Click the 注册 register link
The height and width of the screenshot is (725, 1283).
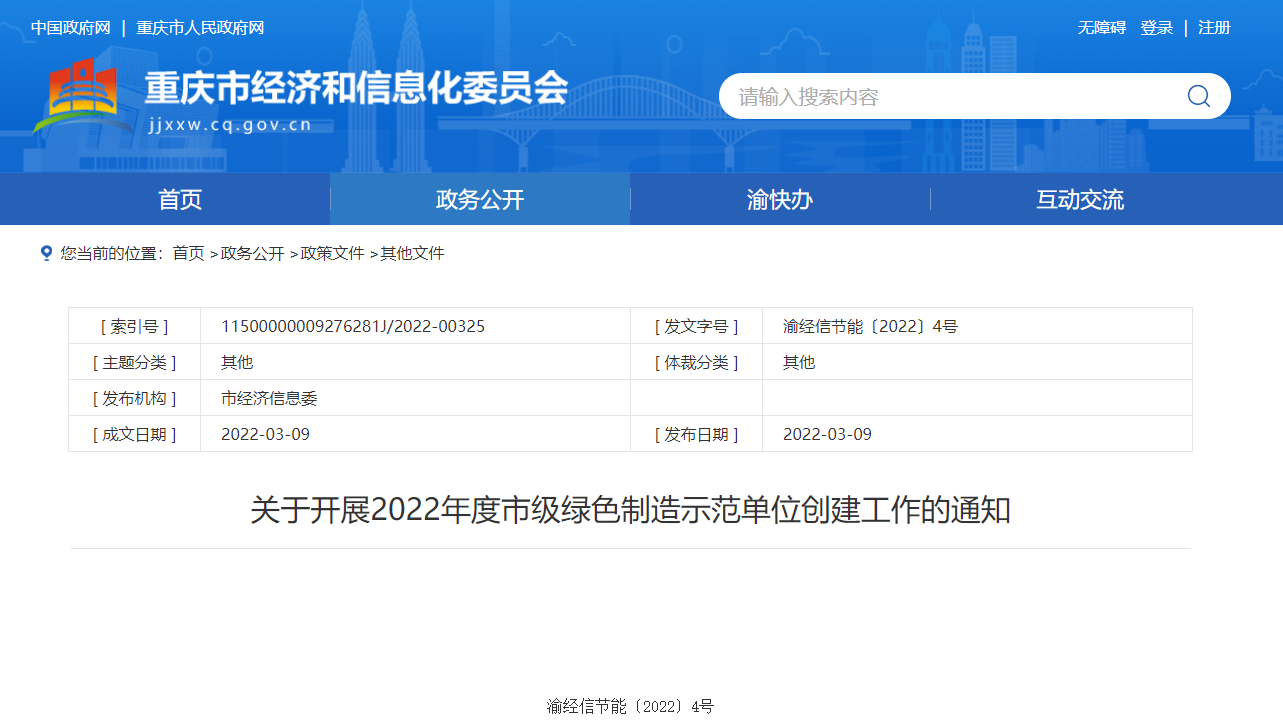[x=1214, y=28]
